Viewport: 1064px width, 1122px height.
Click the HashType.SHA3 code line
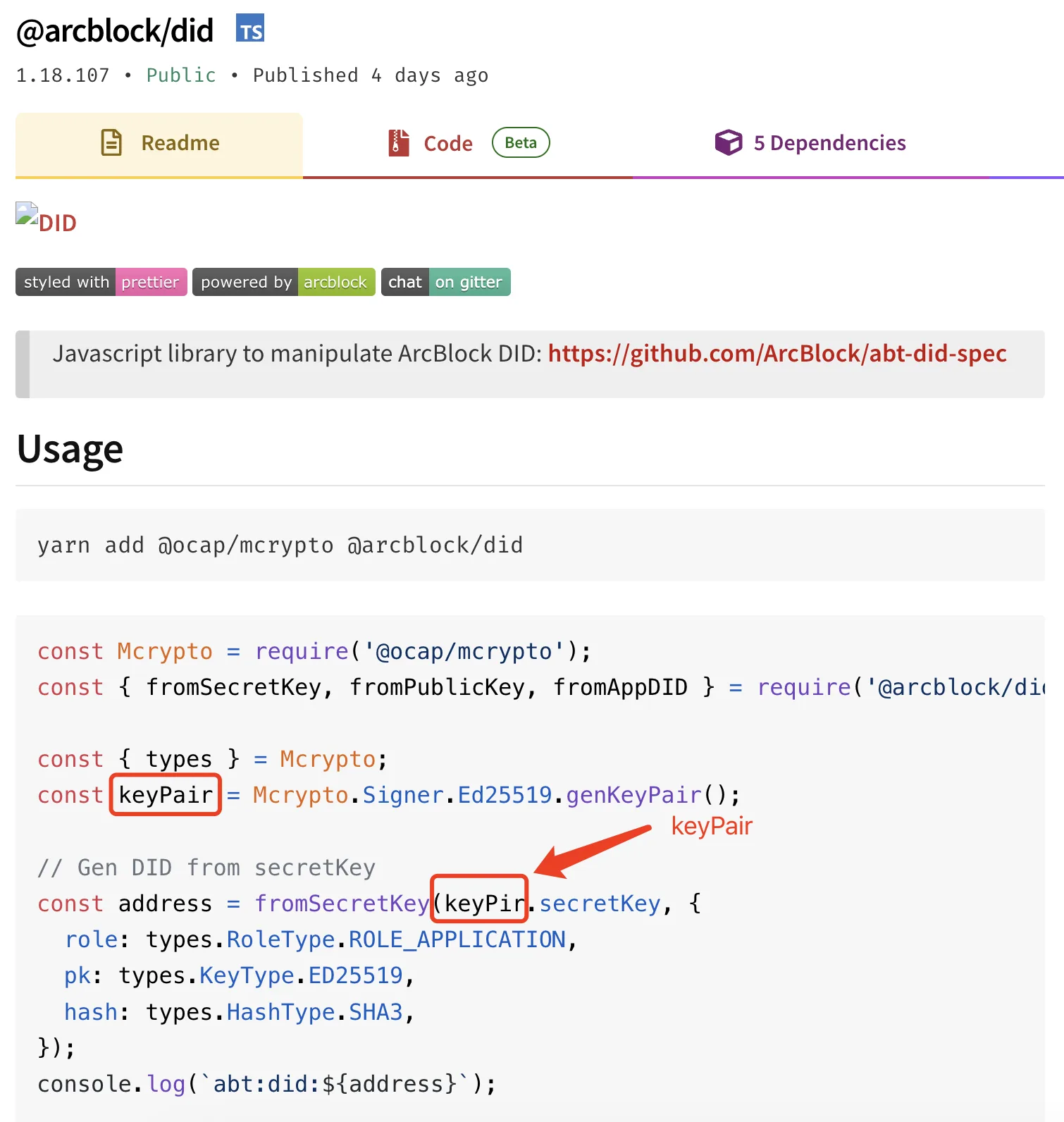(x=240, y=1012)
